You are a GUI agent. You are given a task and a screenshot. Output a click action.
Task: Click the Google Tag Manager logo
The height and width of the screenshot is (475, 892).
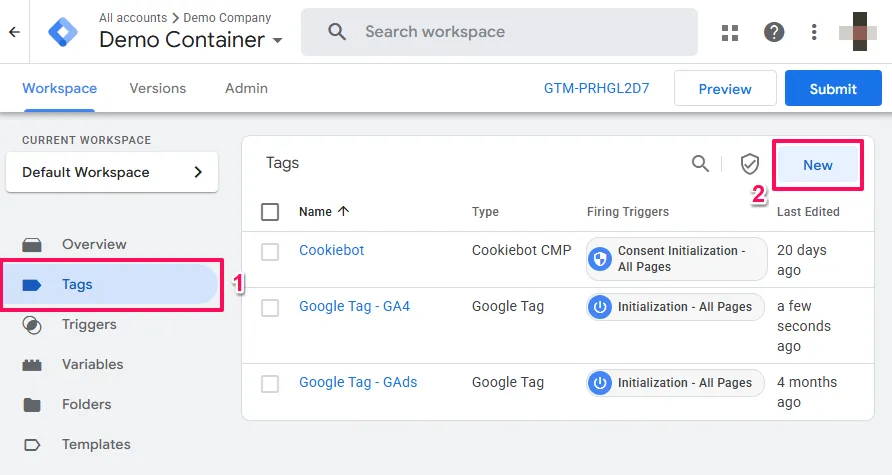pyautogui.click(x=65, y=32)
